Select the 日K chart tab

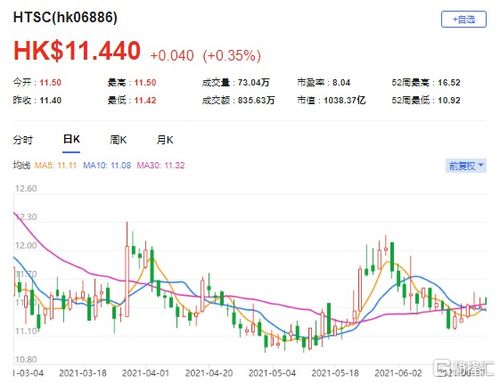[x=71, y=140]
